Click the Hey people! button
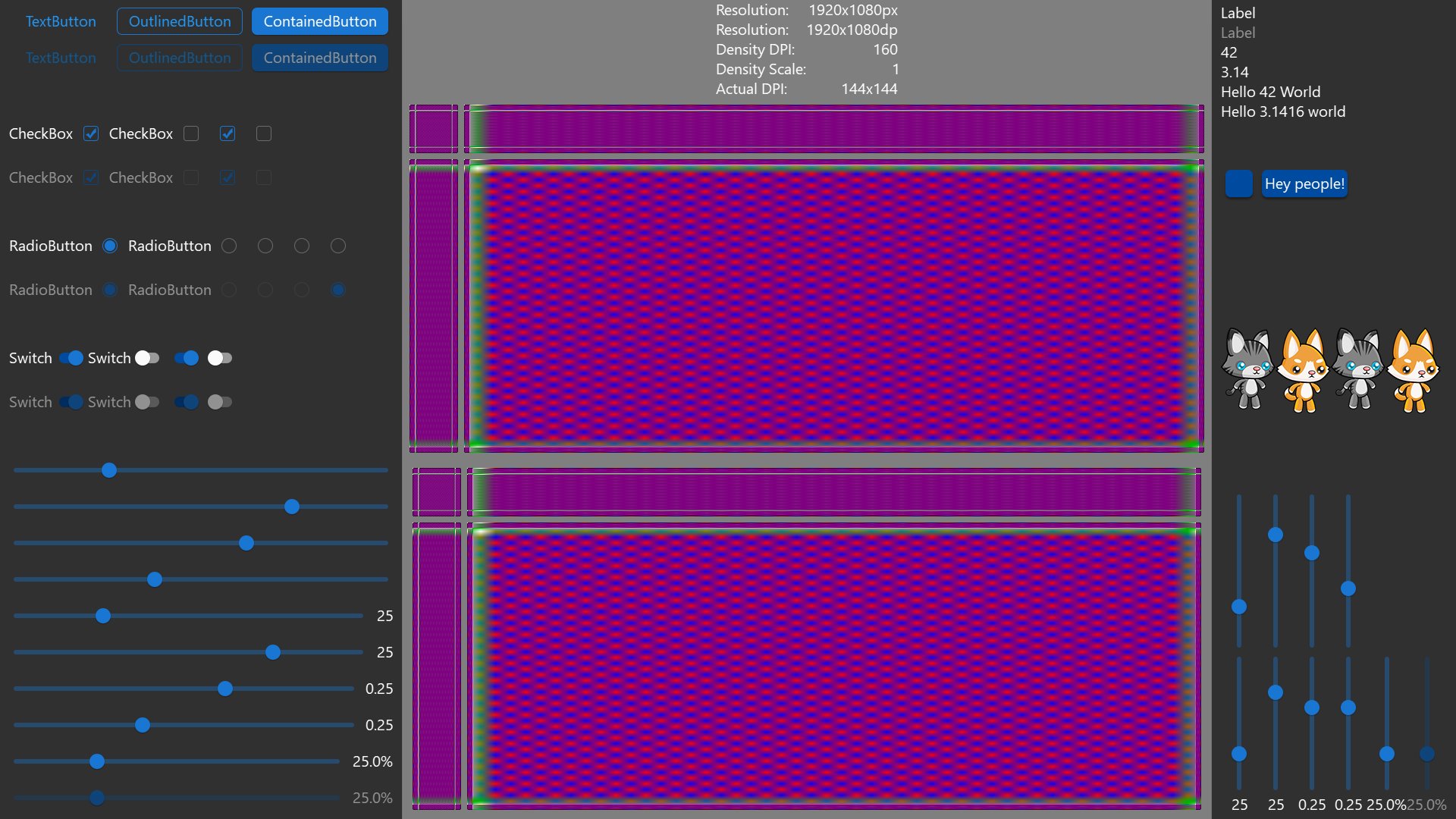1456x819 pixels. tap(1304, 184)
